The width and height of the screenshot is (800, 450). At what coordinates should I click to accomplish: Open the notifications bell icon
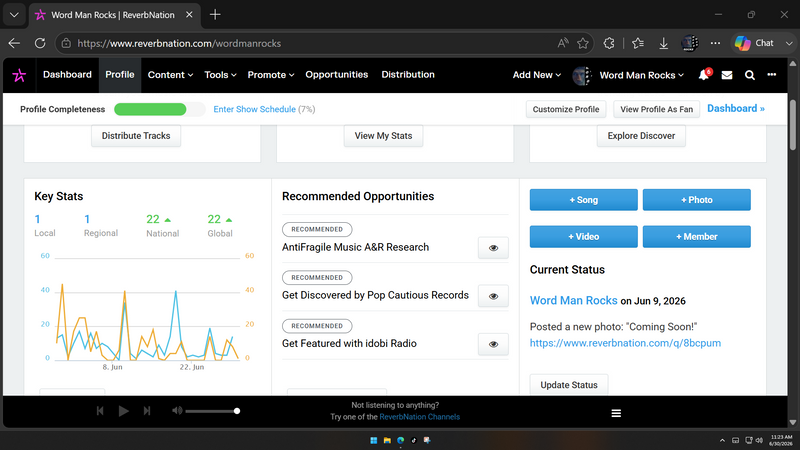704,75
